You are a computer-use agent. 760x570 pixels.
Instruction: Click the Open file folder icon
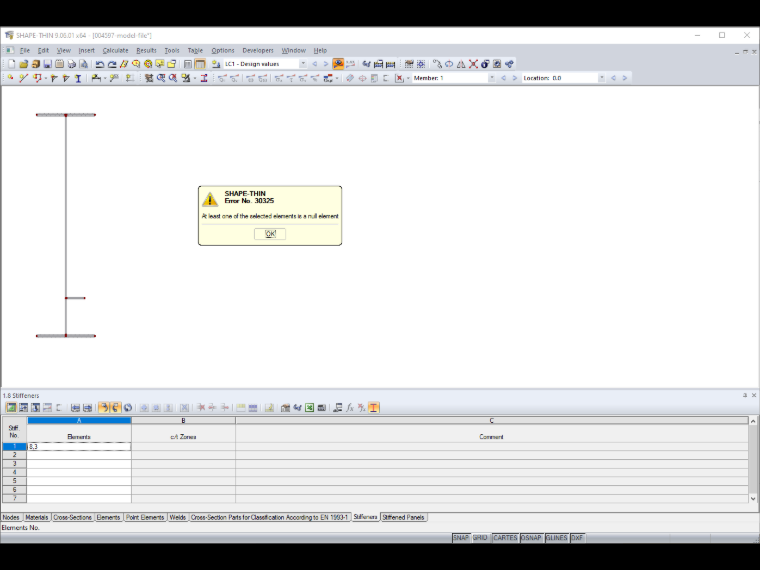(23, 64)
